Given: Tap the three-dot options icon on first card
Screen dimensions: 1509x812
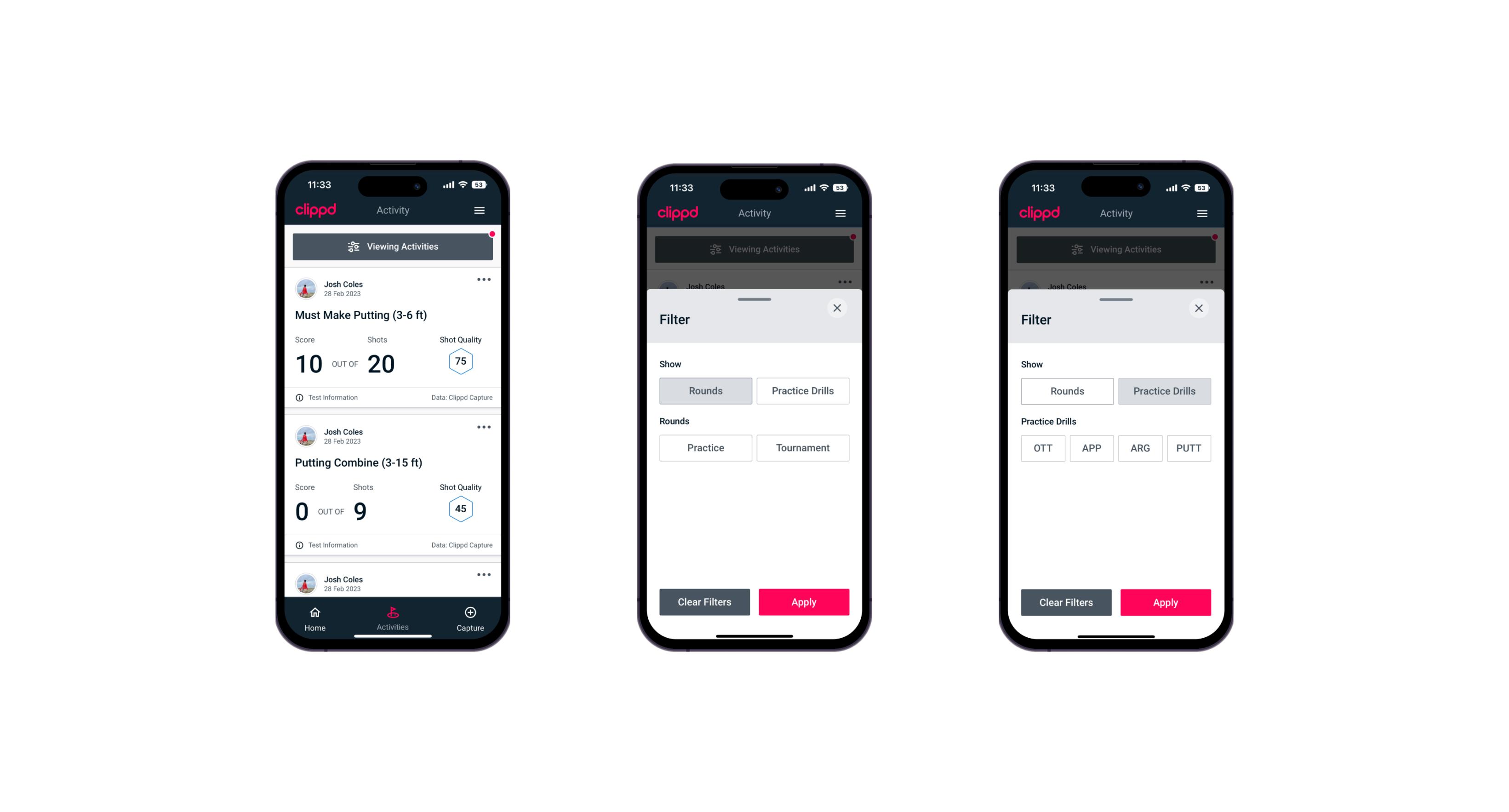Looking at the screenshot, I should (483, 279).
